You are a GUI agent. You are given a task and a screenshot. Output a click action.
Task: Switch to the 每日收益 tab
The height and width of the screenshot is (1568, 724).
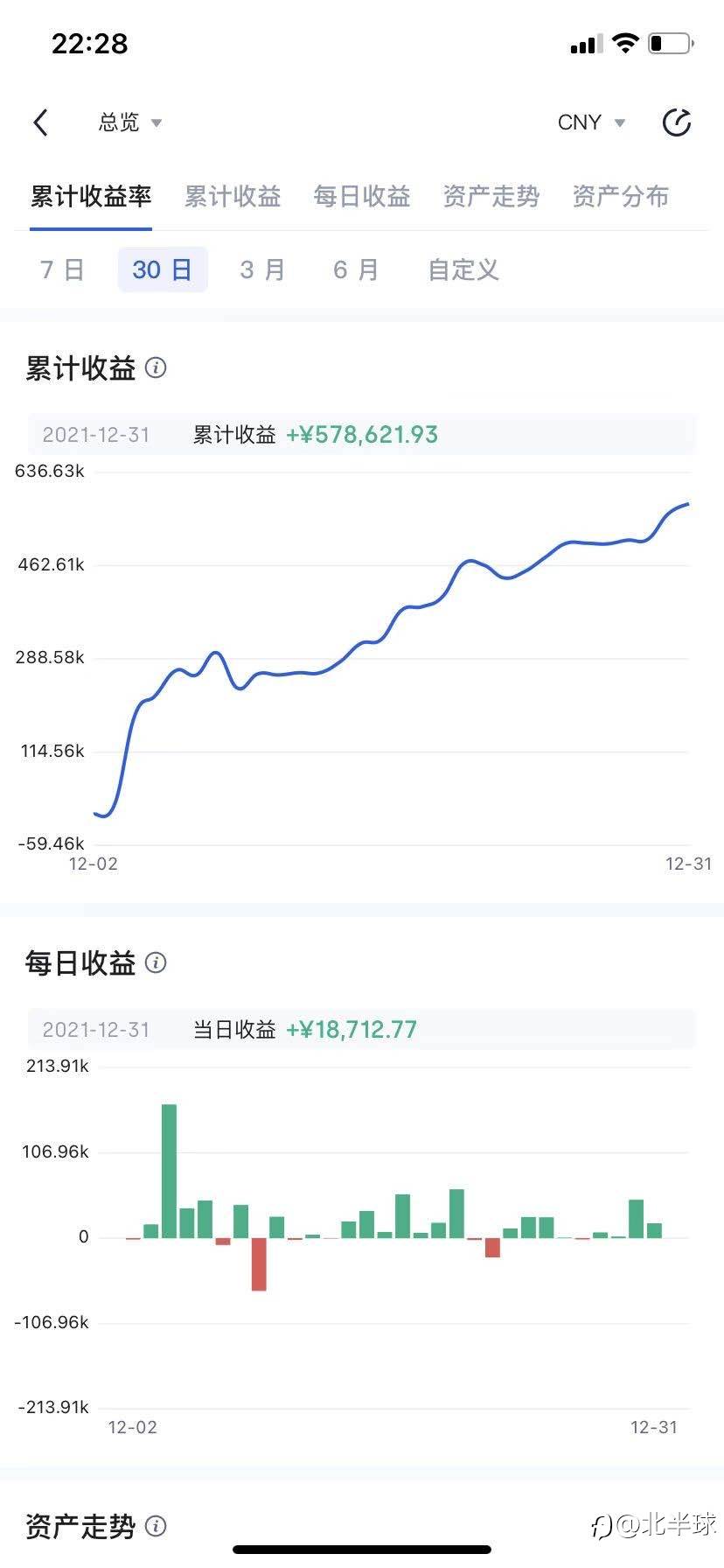click(x=361, y=196)
